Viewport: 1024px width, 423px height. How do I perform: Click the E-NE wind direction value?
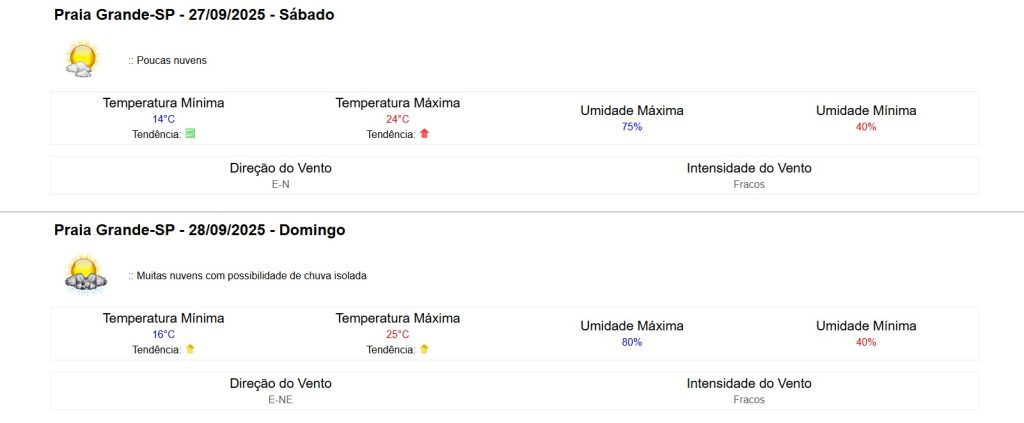click(280, 399)
